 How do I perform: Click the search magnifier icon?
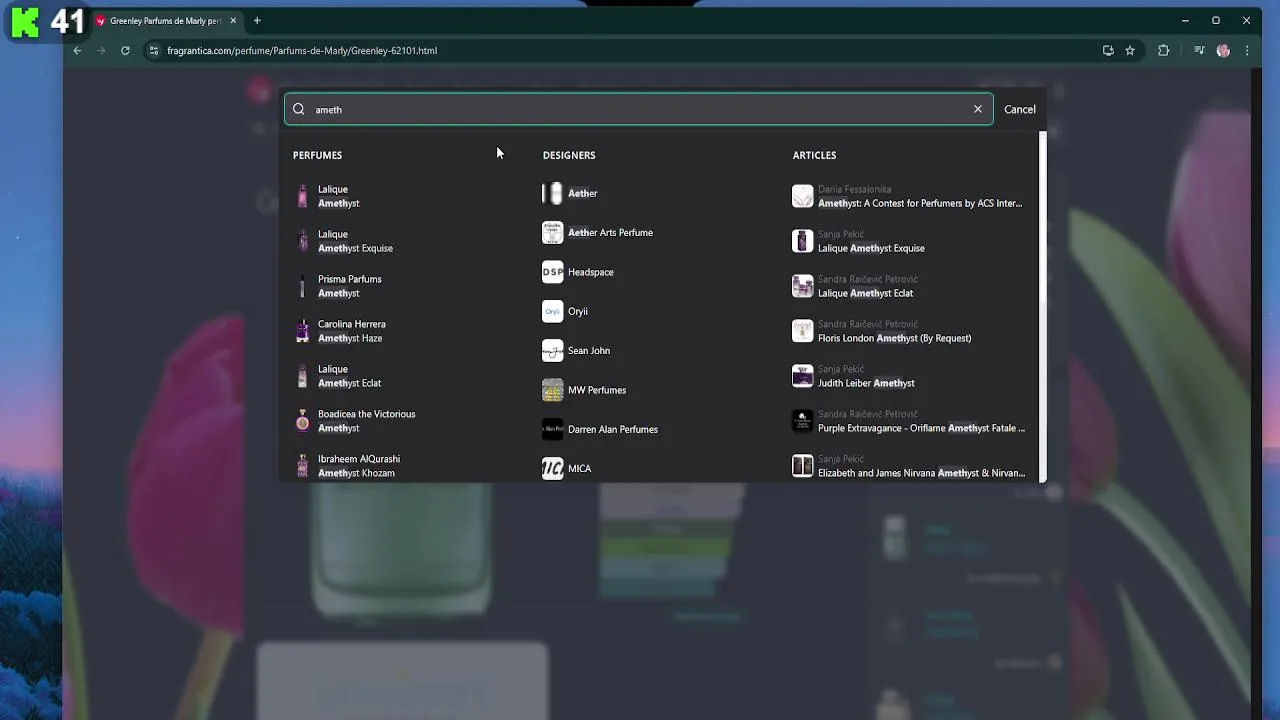(298, 109)
